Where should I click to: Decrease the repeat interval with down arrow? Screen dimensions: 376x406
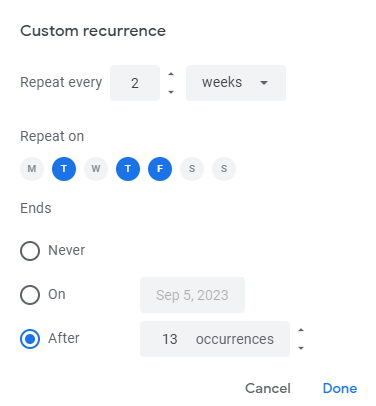[x=171, y=92]
